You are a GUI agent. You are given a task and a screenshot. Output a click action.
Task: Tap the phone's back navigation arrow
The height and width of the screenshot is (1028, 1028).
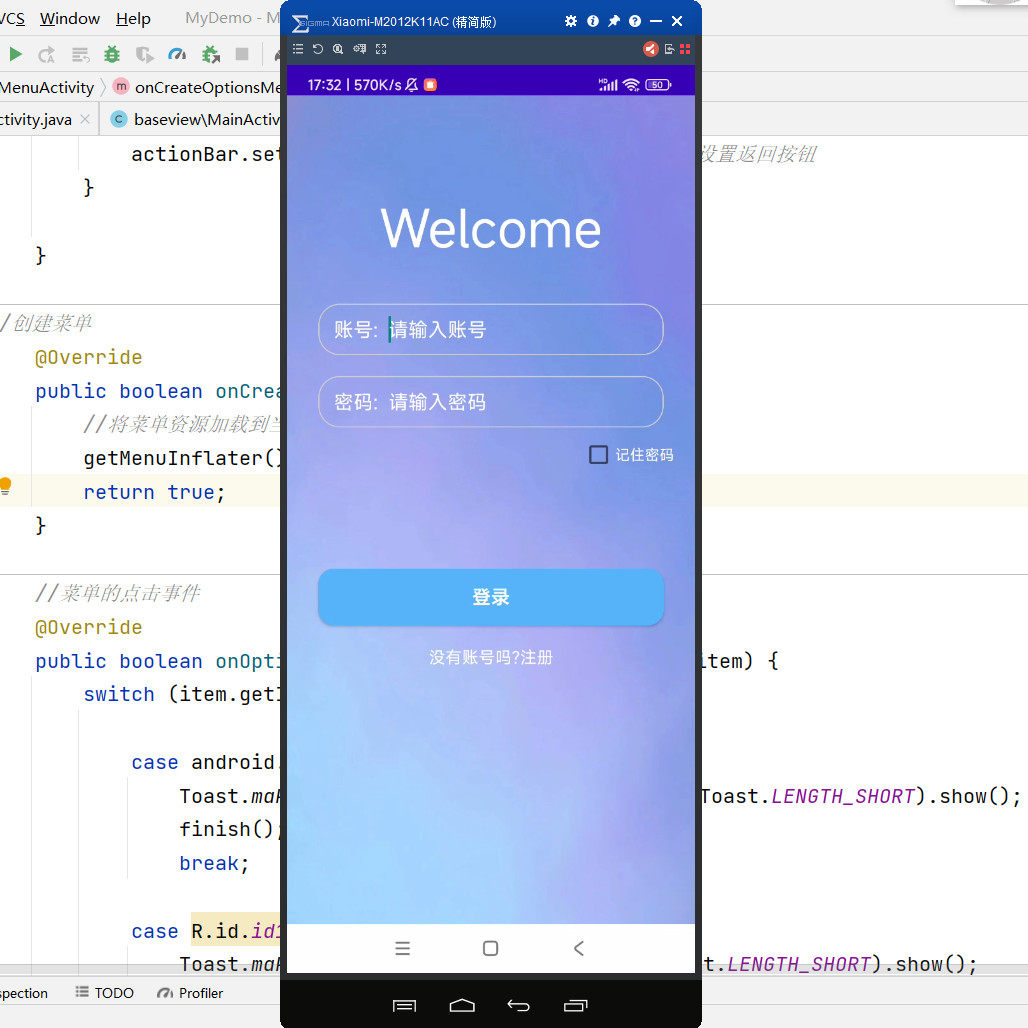tap(577, 948)
